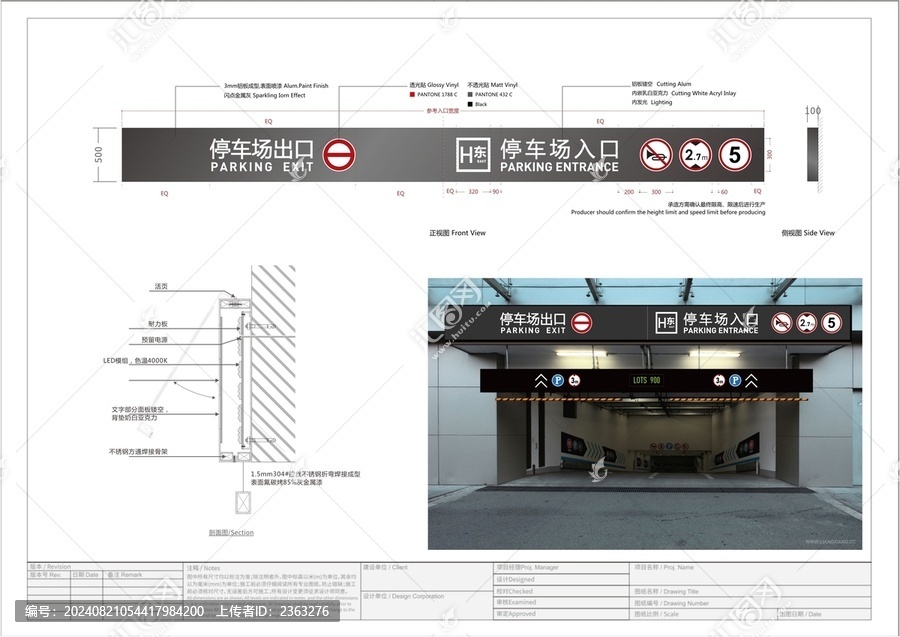The image size is (900, 637).
Task: Click the 透光贴 Glossy Vinyl label
Action: pos(434,85)
